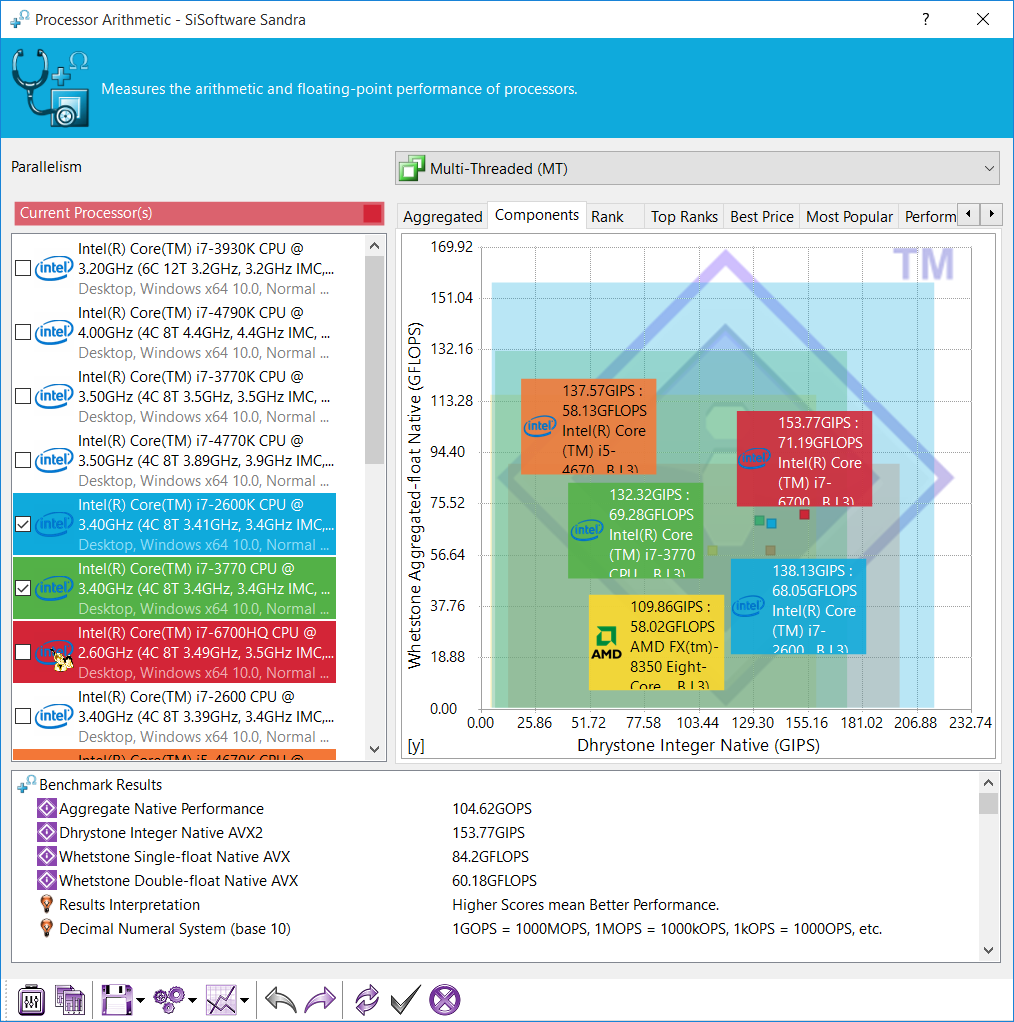Click the Dhrystone Integer Native AVX2 diamond icon
The height and width of the screenshot is (1022, 1014).
pos(46,832)
